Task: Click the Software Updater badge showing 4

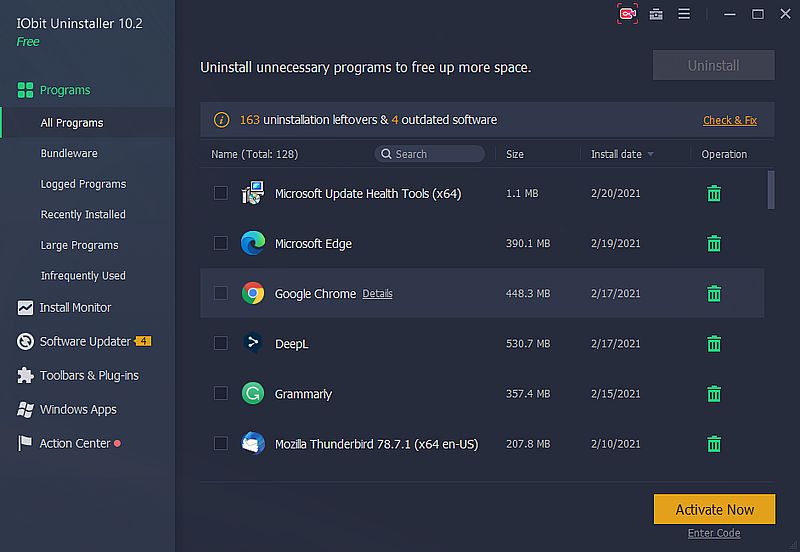Action: coord(142,341)
